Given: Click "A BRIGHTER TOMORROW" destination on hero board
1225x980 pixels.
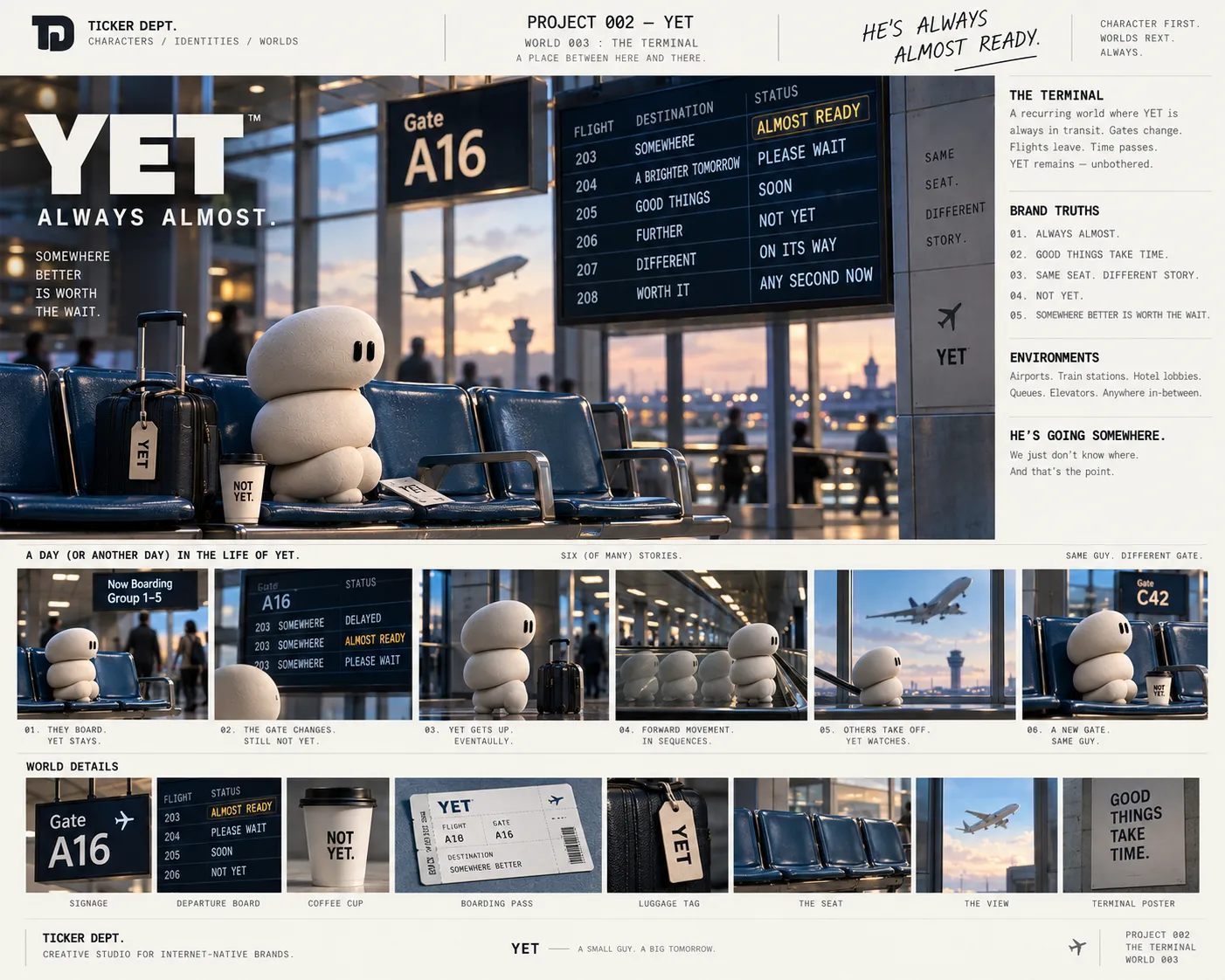Looking at the screenshot, I should [x=687, y=171].
